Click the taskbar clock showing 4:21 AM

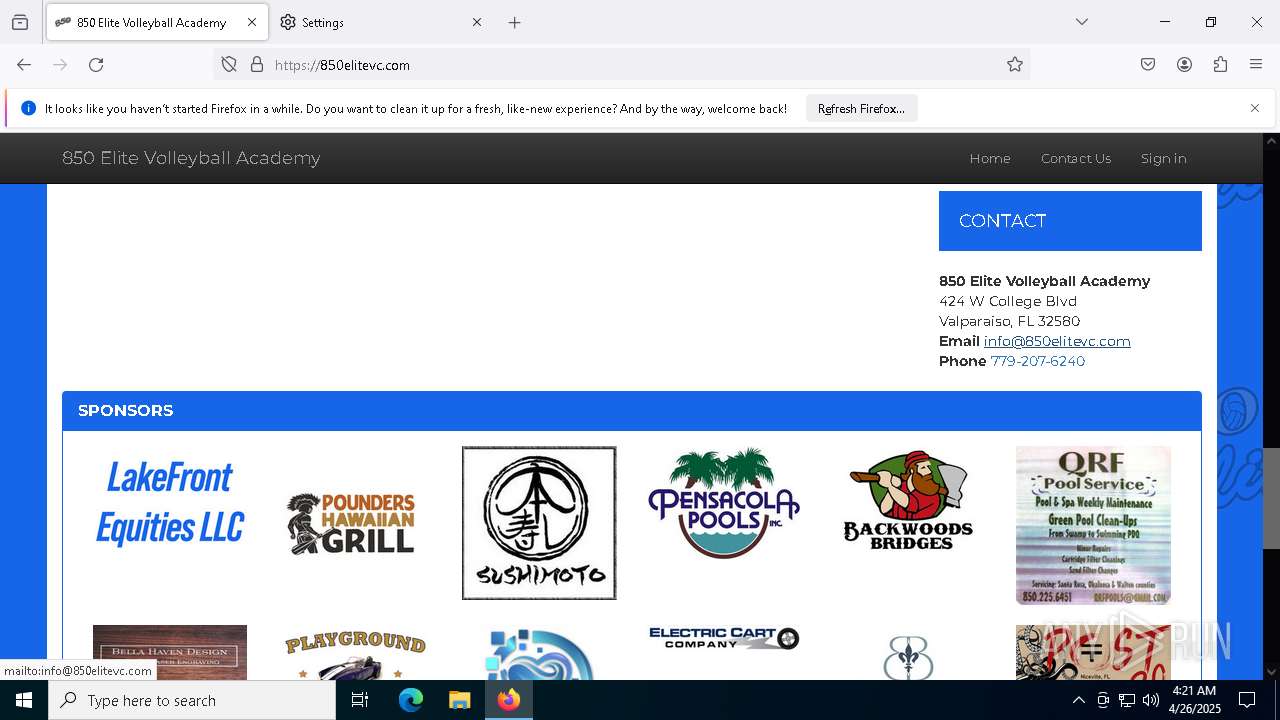(x=1195, y=700)
